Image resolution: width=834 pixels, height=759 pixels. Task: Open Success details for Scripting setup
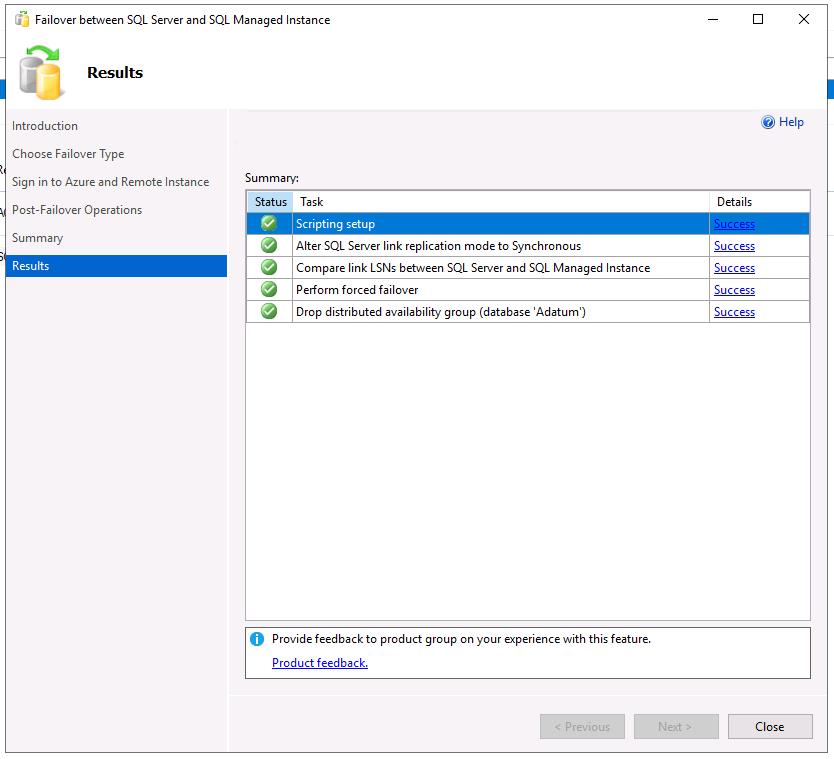[x=734, y=224]
